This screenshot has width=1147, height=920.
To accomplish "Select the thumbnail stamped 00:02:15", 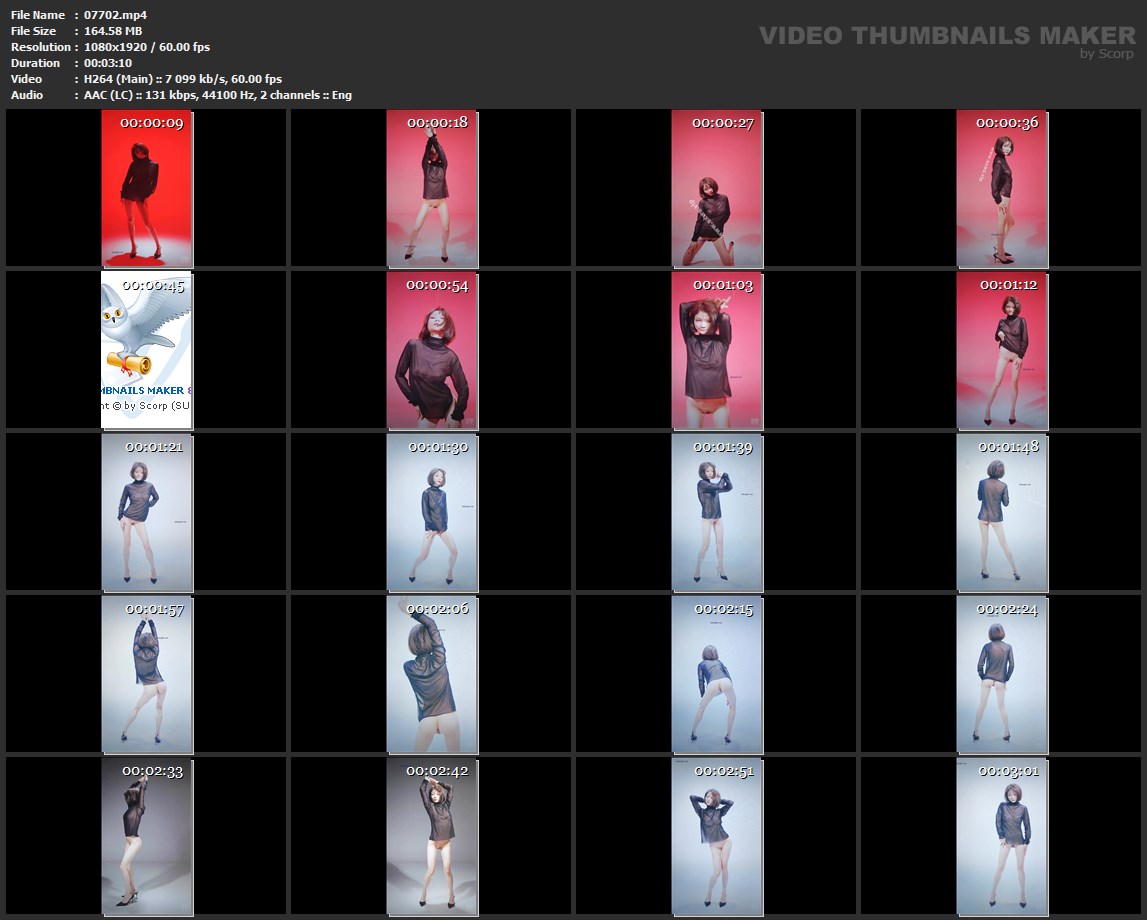I will pyautogui.click(x=718, y=674).
